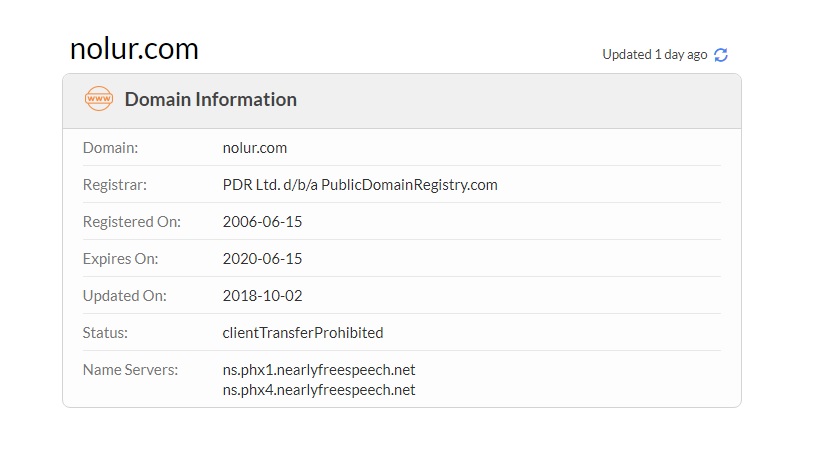Image resolution: width=819 pixels, height=460 pixels.
Task: Click the Updated On: label
Action: (x=124, y=296)
